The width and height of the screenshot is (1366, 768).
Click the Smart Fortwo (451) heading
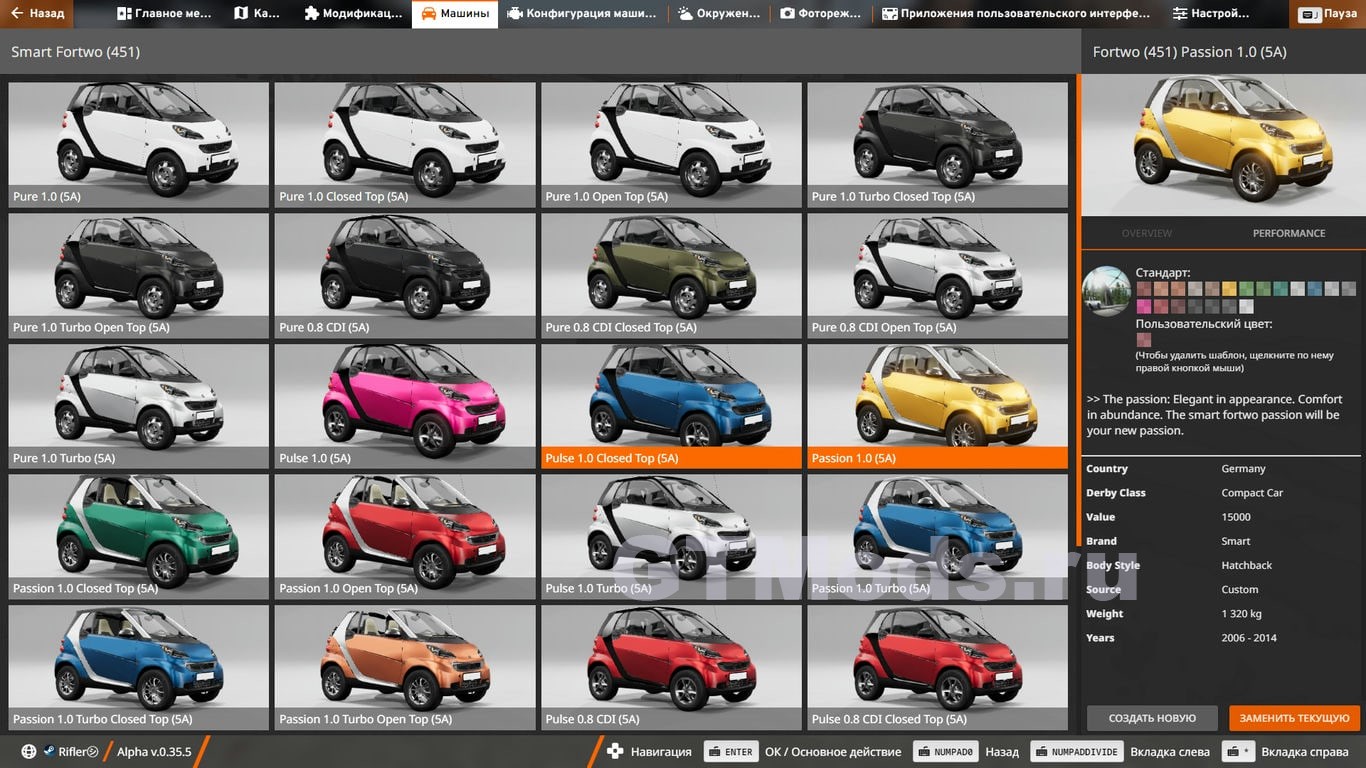[x=75, y=52]
